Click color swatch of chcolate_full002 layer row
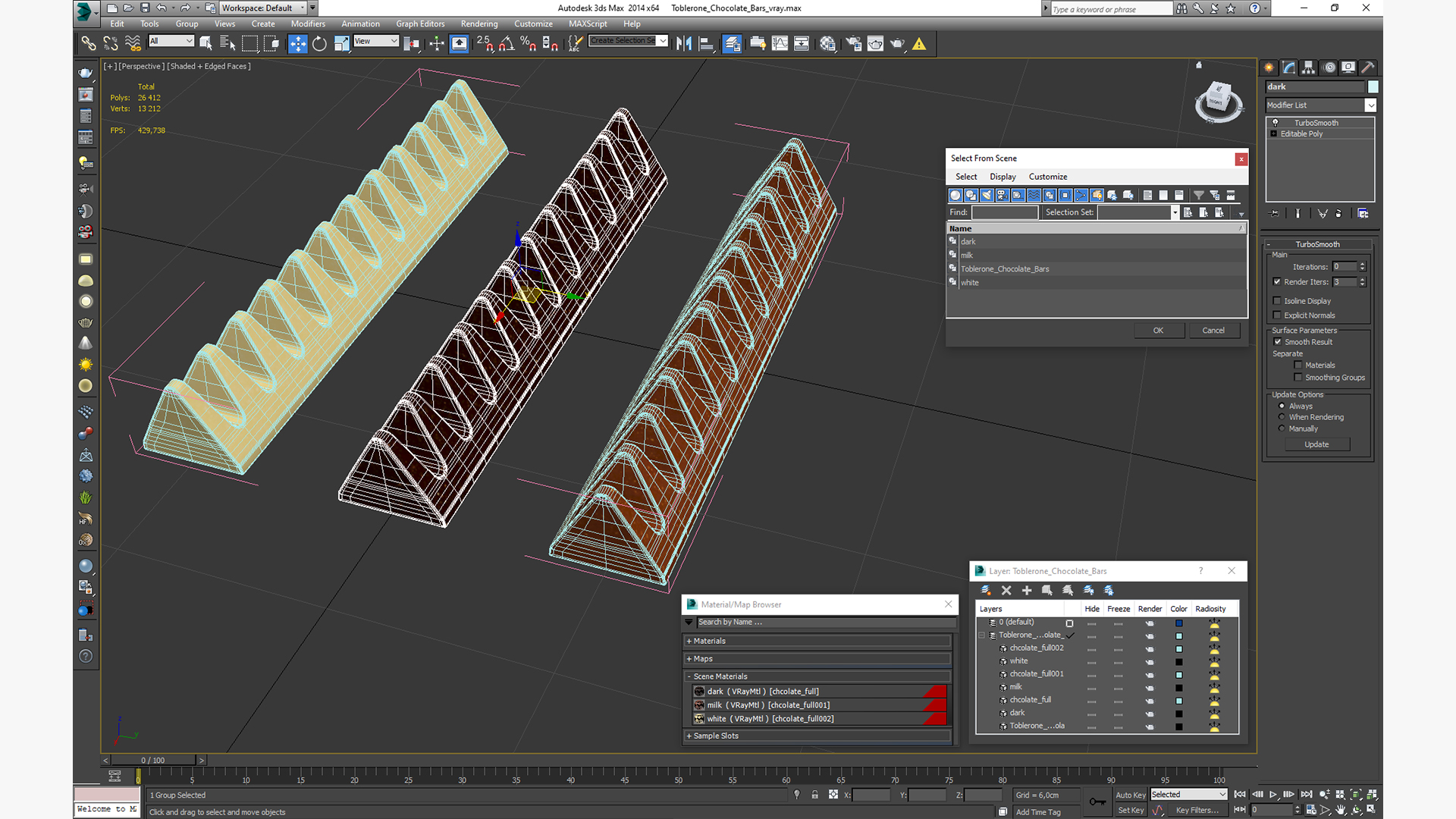The image size is (1456, 819). tap(1179, 649)
